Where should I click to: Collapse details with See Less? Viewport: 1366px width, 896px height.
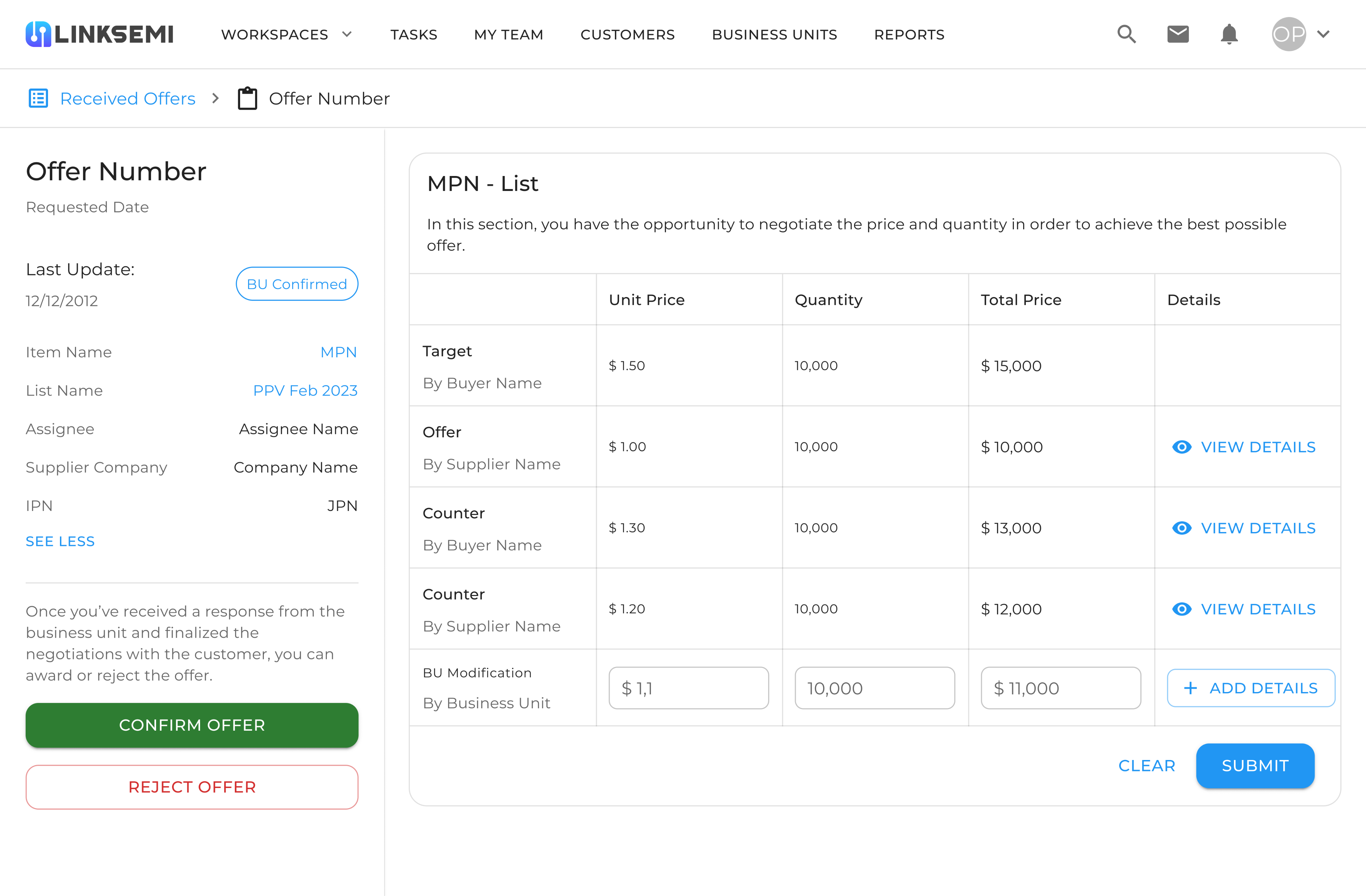[60, 541]
